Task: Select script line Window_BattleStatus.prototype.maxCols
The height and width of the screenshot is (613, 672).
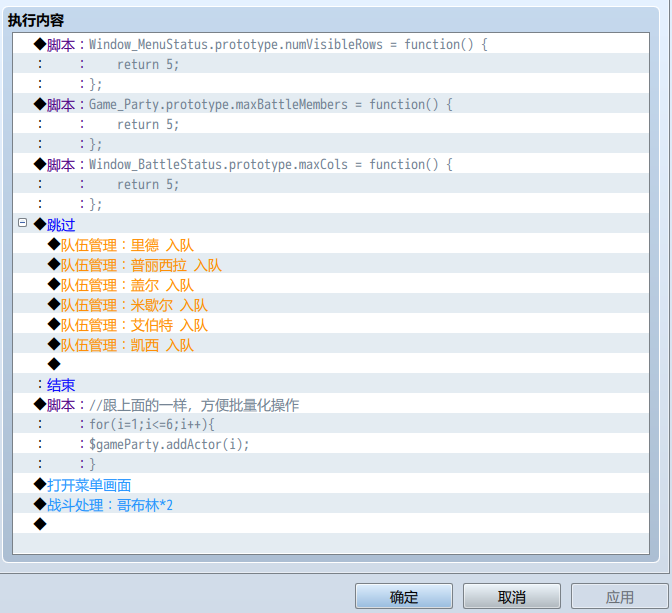Action: pos(331,163)
